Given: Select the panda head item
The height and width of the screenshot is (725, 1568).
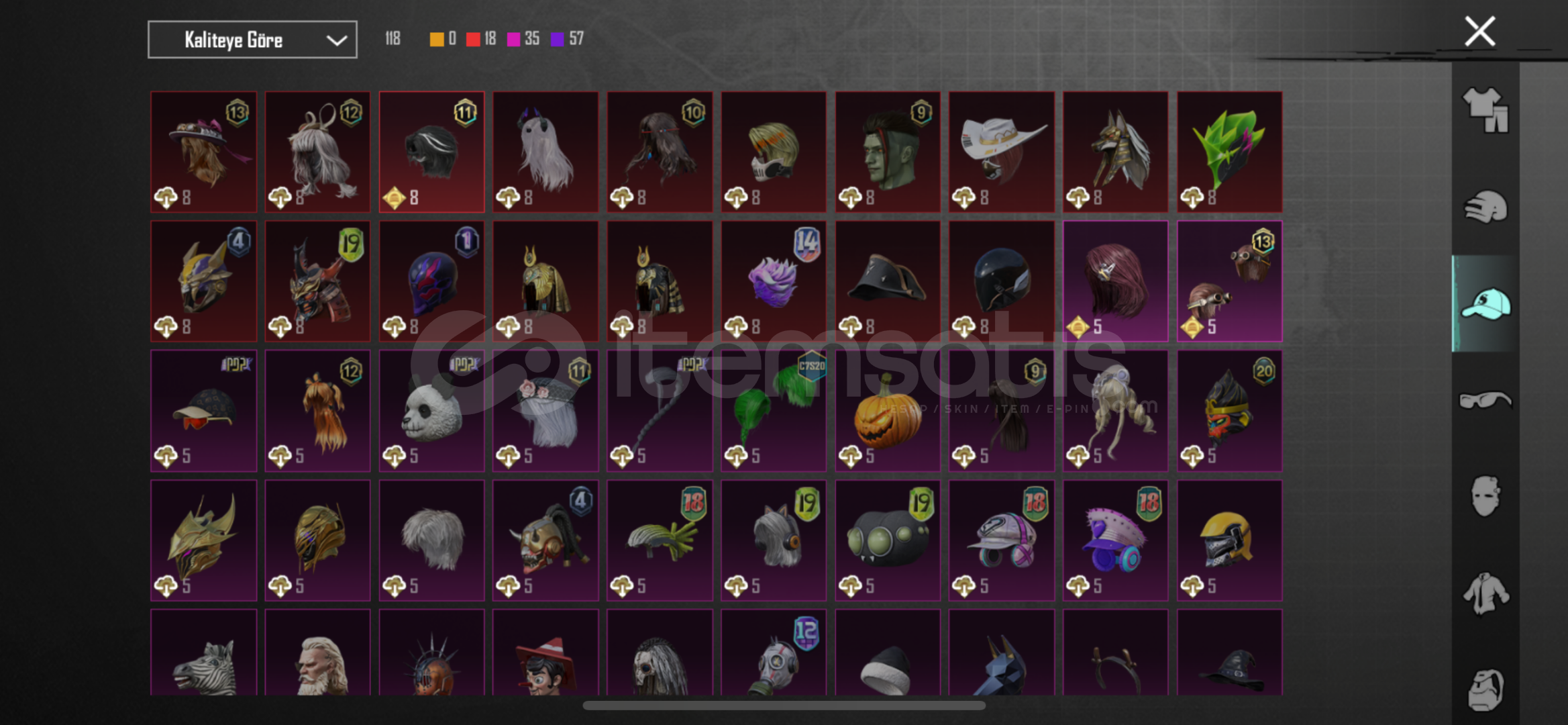Looking at the screenshot, I should click(431, 410).
